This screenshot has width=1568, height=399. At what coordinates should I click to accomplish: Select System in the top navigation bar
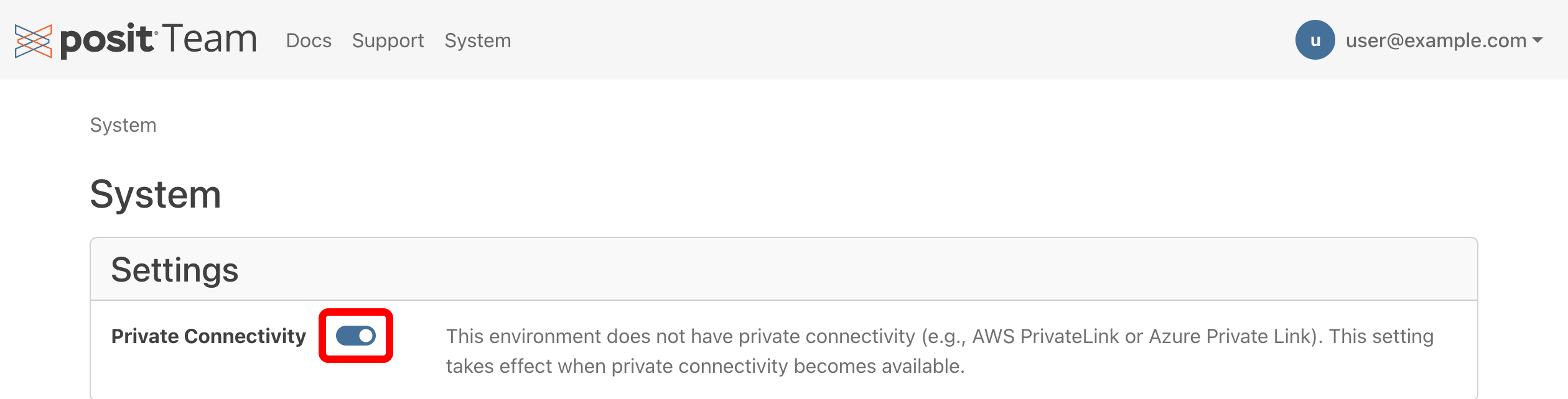click(477, 40)
